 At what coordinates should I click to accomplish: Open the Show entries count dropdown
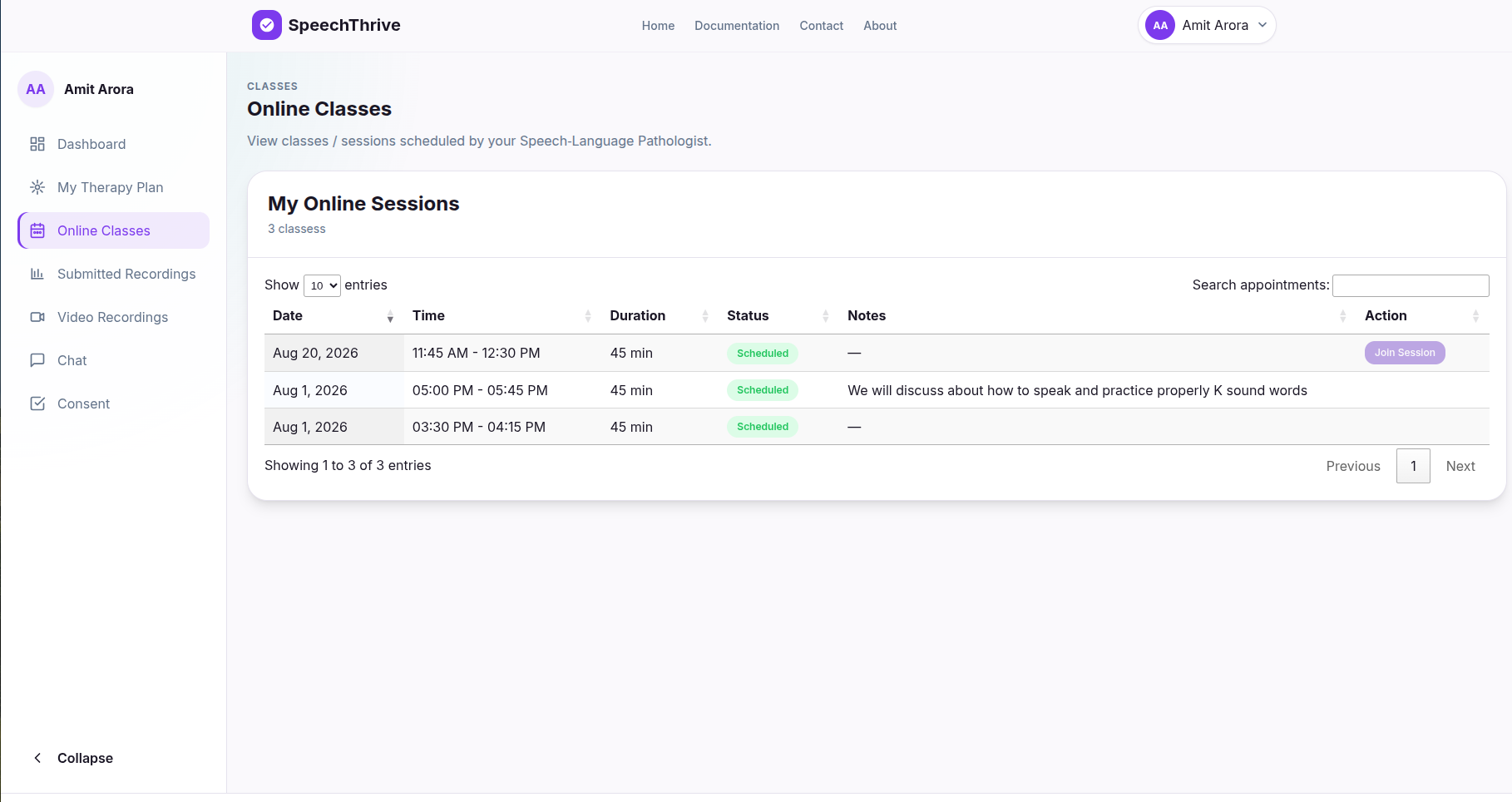pos(322,285)
